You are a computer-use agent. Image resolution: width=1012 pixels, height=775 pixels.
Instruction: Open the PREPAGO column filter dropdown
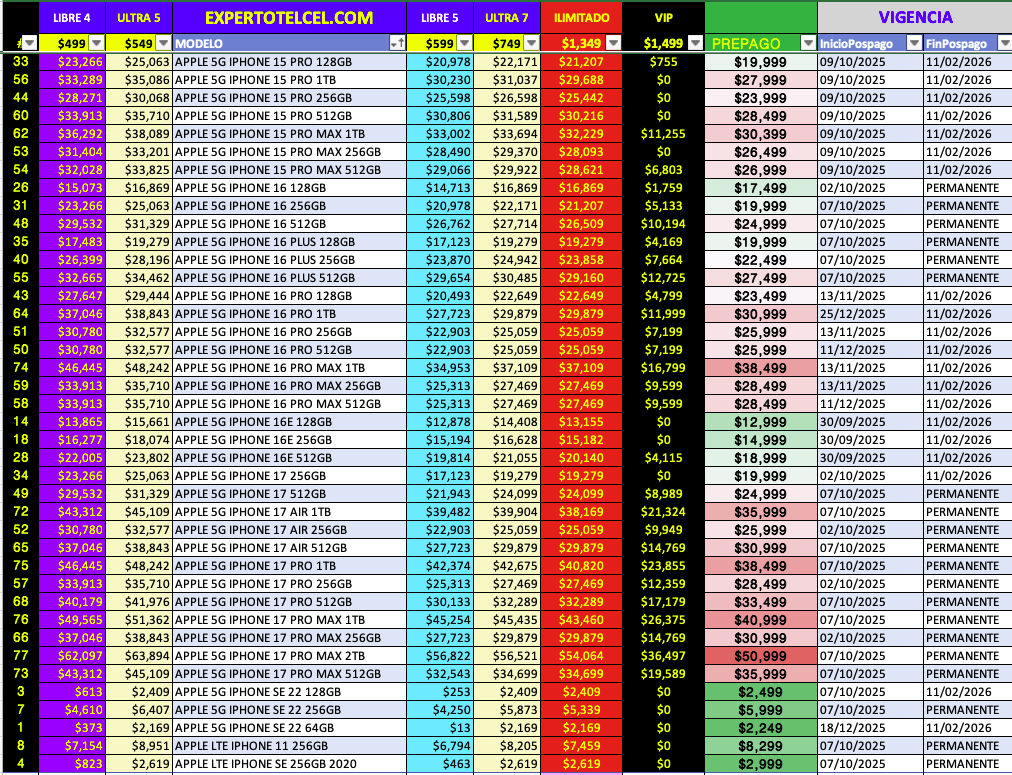(x=806, y=43)
